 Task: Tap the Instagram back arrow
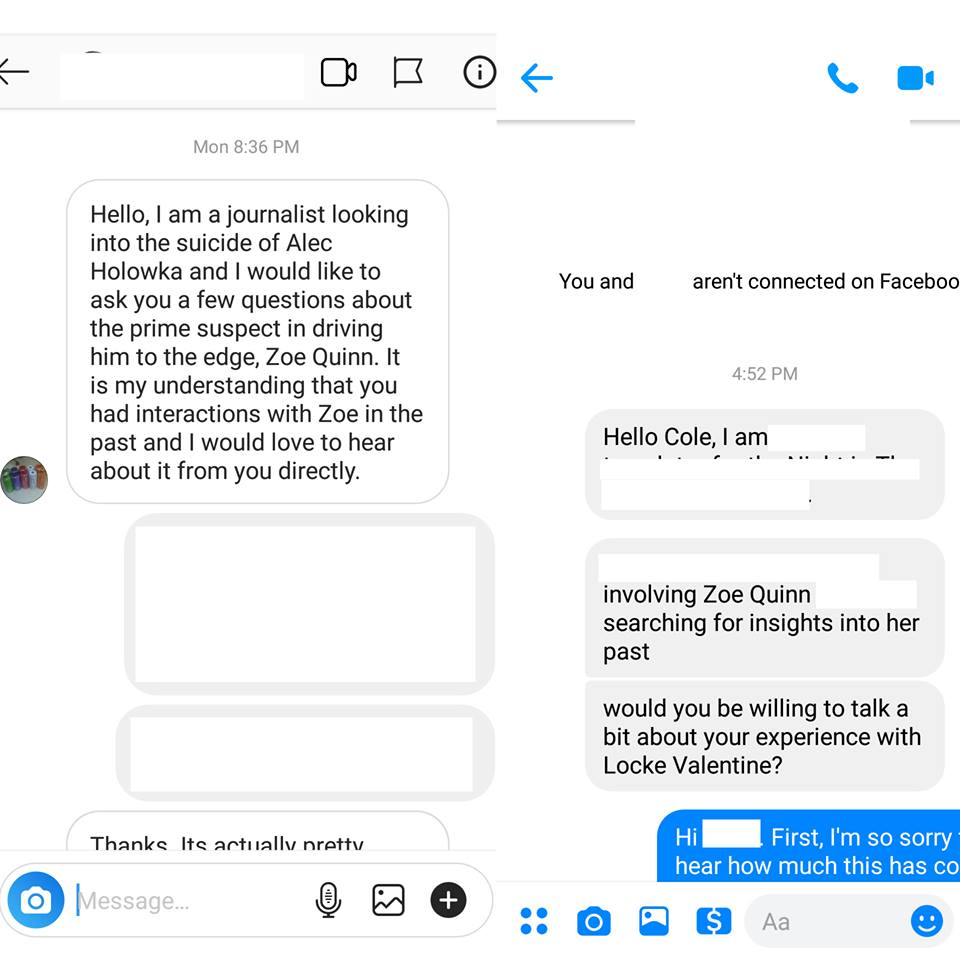pos(13,72)
